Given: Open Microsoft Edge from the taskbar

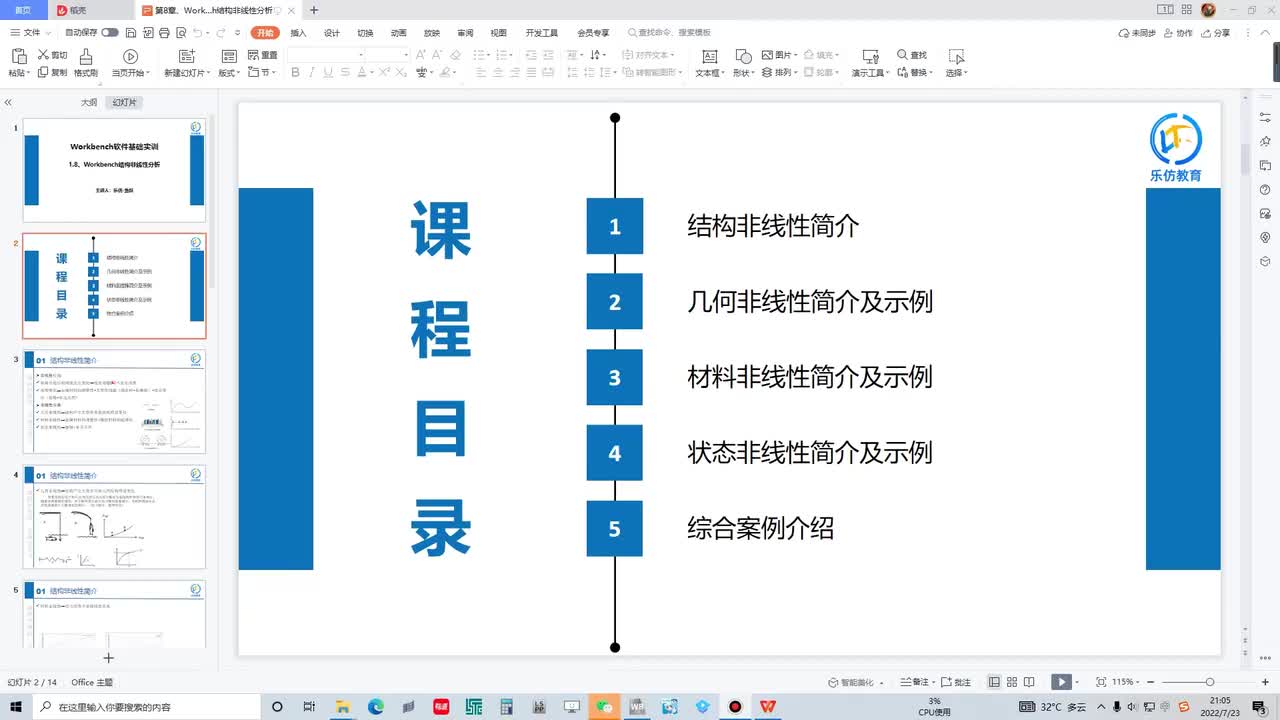Looking at the screenshot, I should point(376,706).
